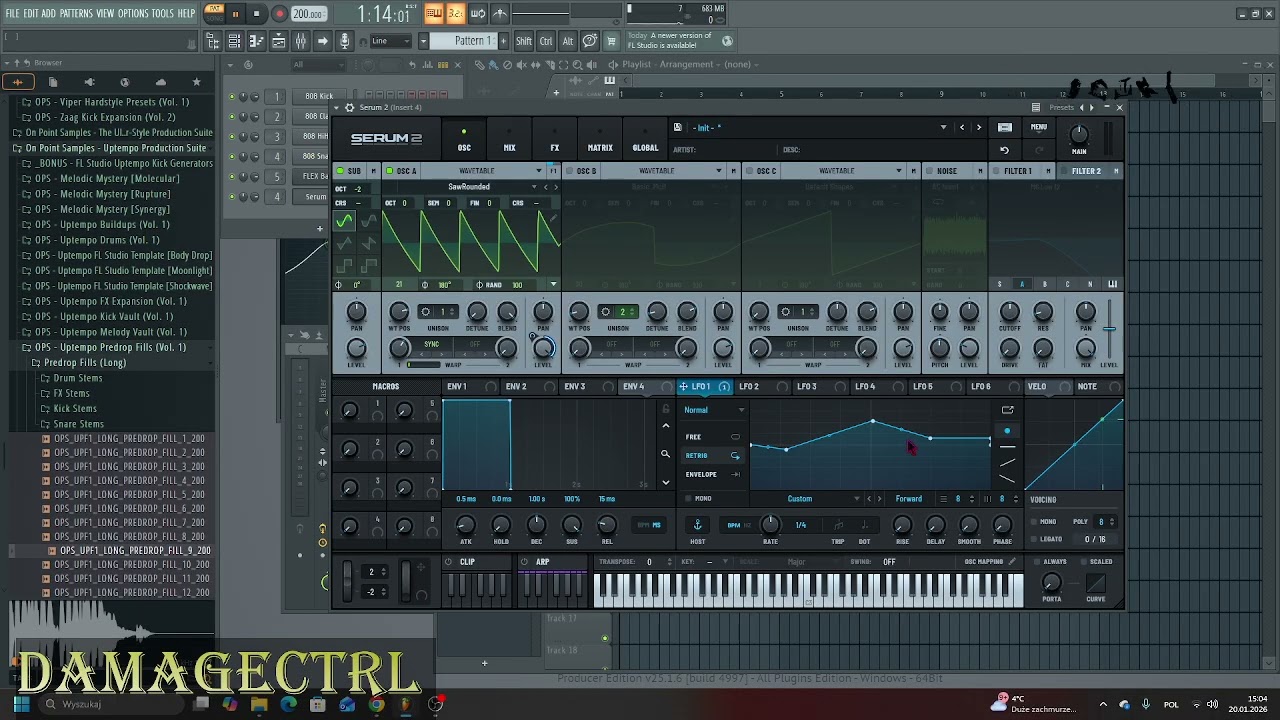Screen dimensions: 1280x720
Task: Toggle the LEGATO checkbox in Voicing
Action: (1034, 539)
